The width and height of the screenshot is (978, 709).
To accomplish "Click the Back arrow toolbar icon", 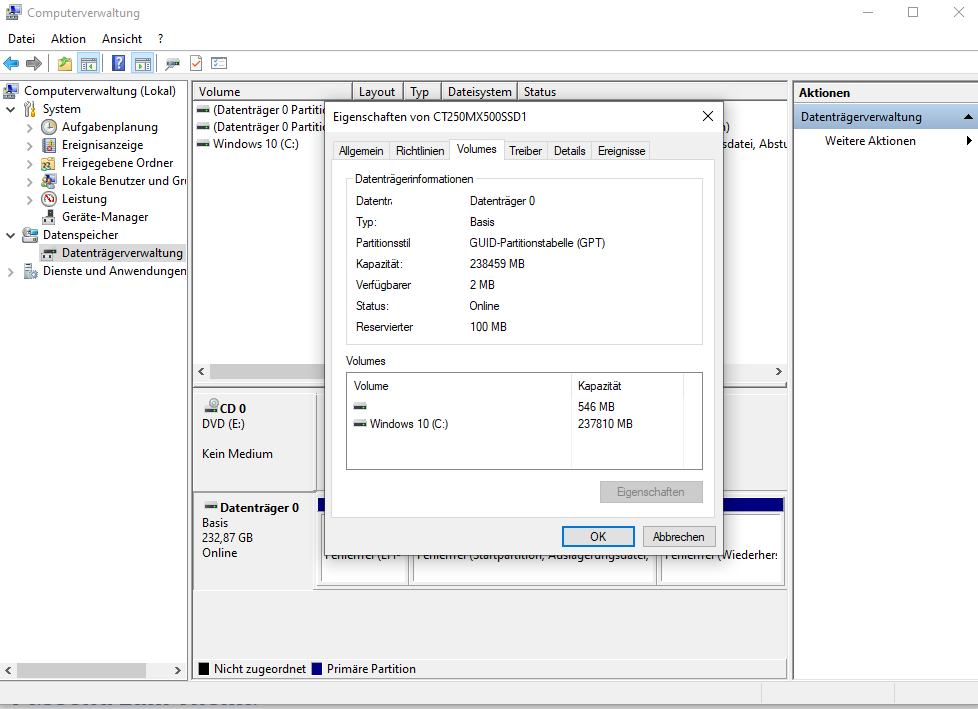I will pyautogui.click(x=11, y=63).
